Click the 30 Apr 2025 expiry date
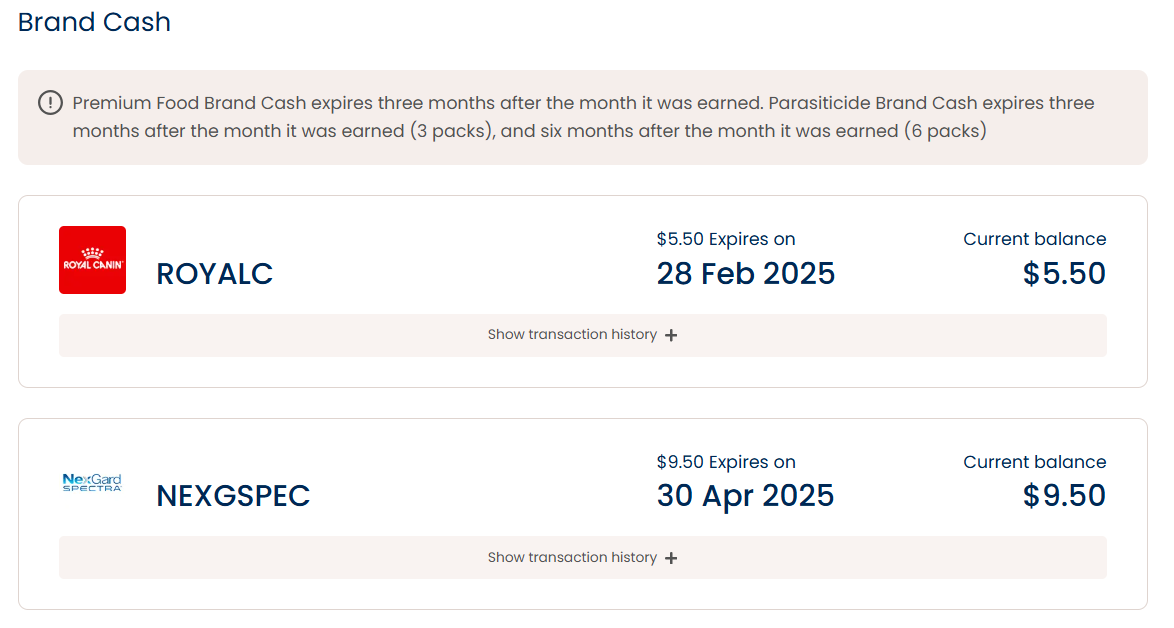 coord(745,496)
